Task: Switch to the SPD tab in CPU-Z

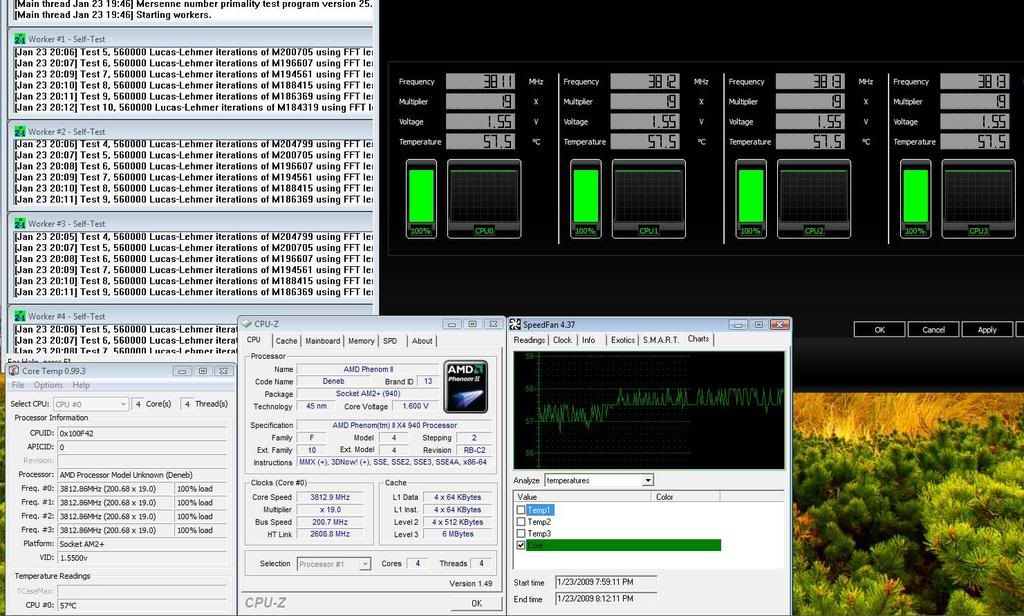Action: (390, 341)
